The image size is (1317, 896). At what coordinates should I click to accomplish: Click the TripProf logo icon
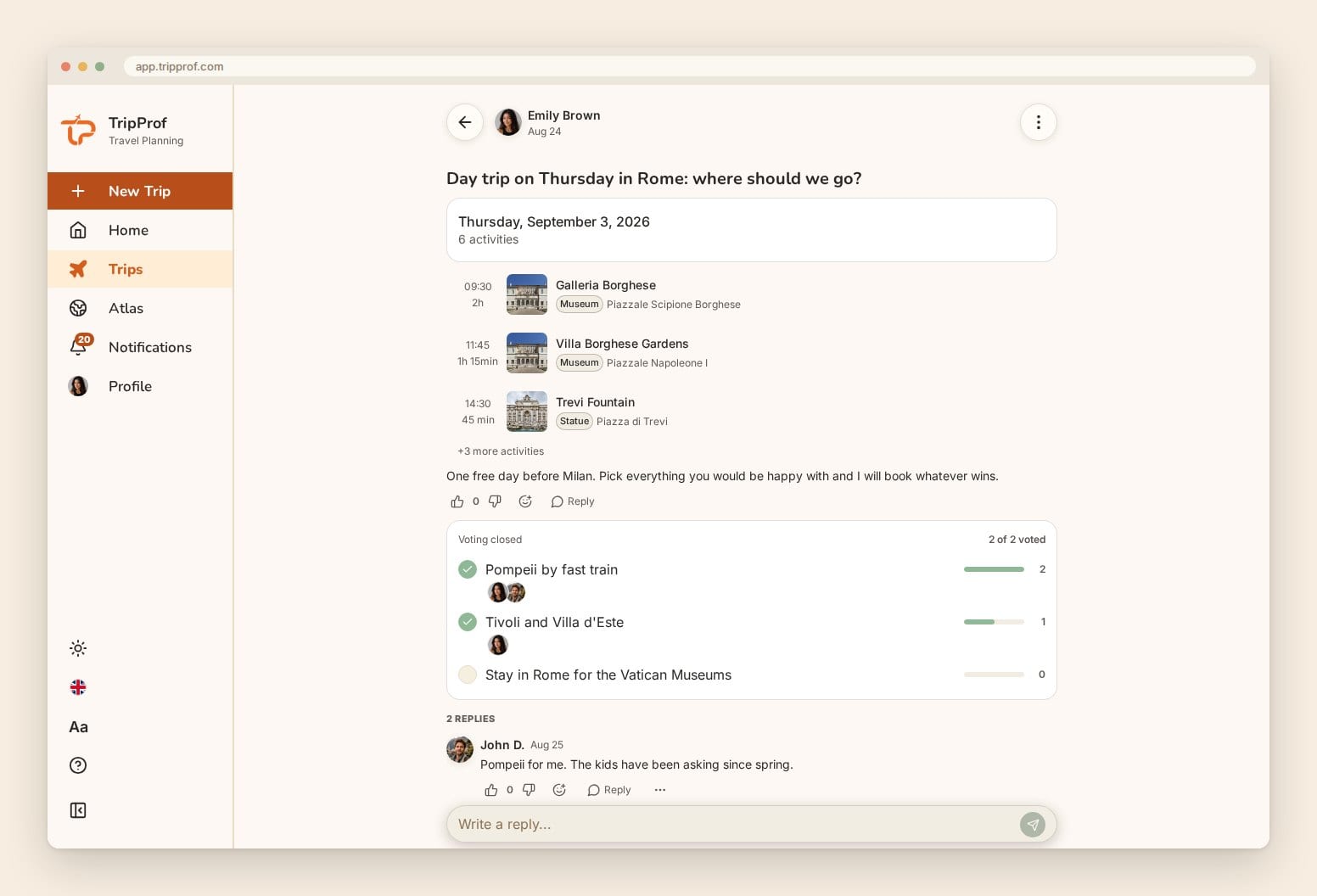pyautogui.click(x=78, y=131)
